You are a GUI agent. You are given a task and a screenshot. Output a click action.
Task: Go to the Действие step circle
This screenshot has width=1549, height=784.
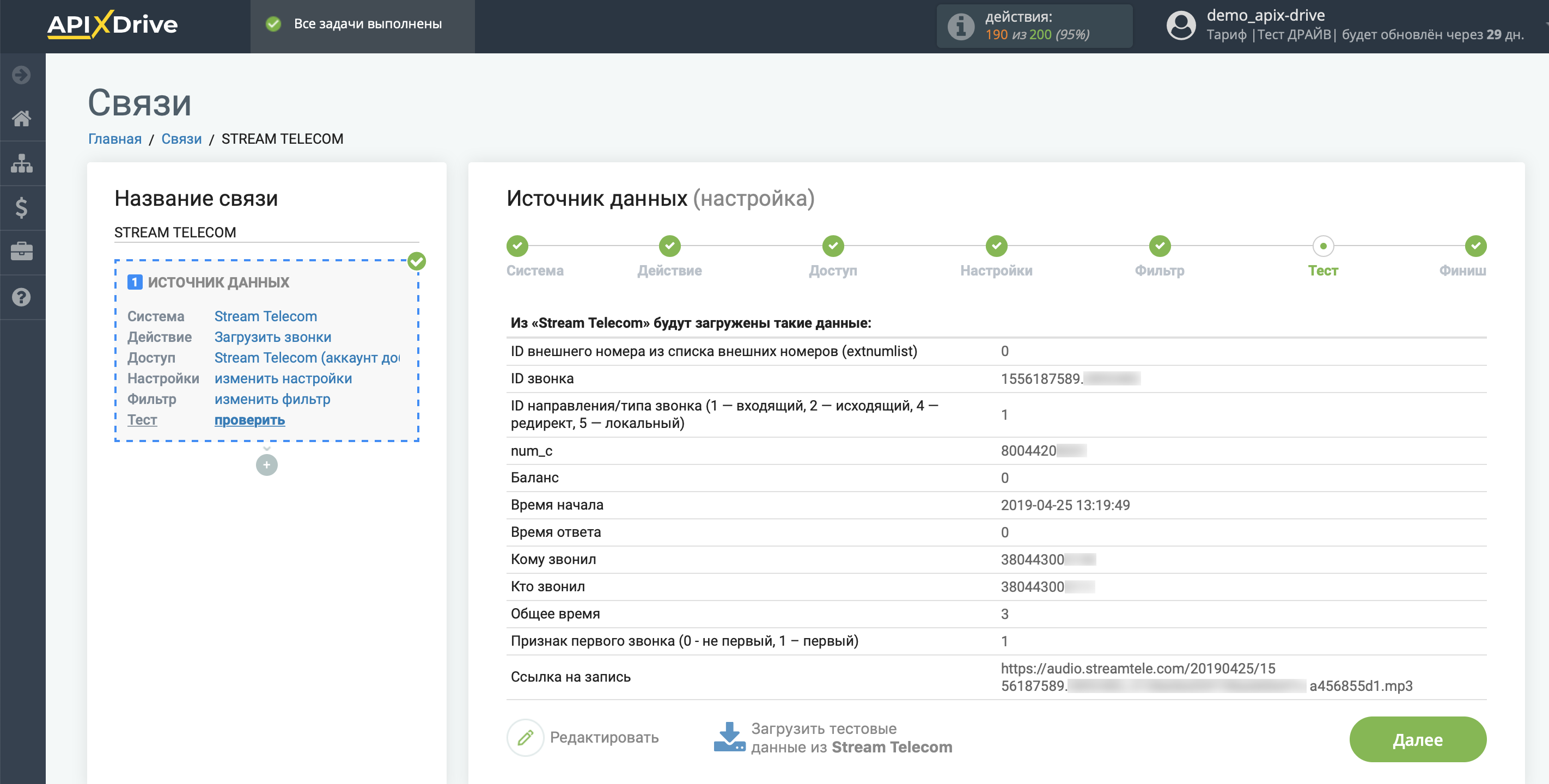669,246
